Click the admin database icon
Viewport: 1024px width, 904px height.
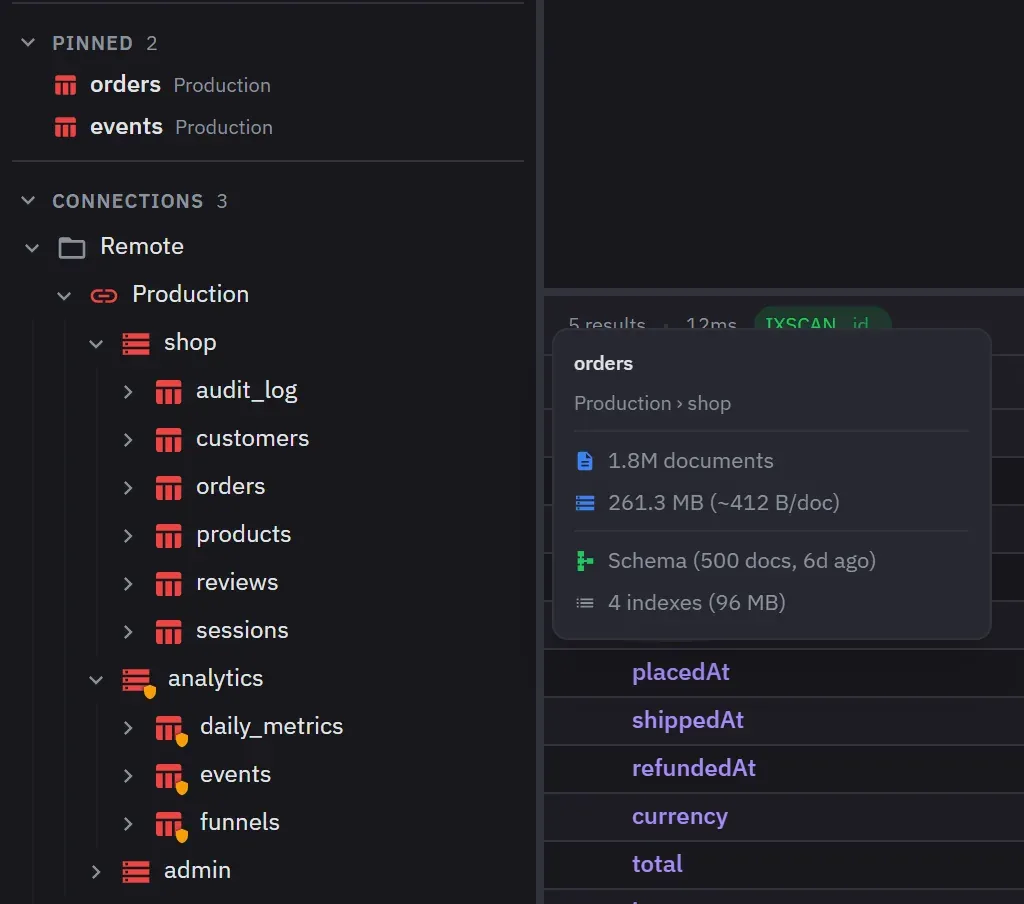[x=136, y=871]
